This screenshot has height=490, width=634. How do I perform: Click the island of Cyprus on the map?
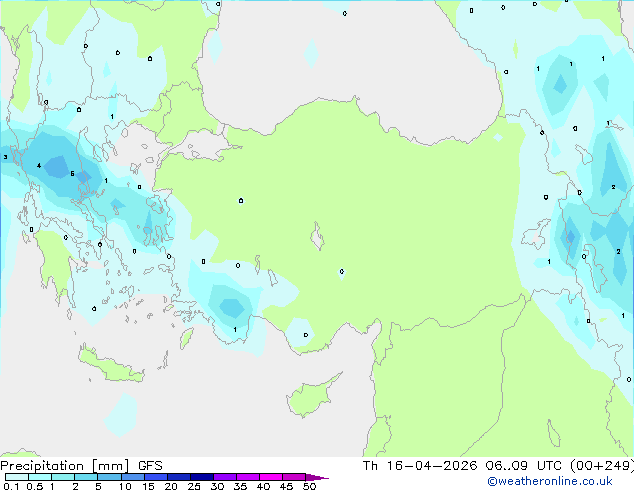point(312,397)
